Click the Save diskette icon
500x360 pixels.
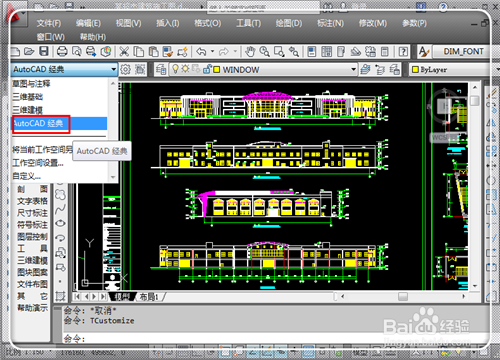pos(44,52)
